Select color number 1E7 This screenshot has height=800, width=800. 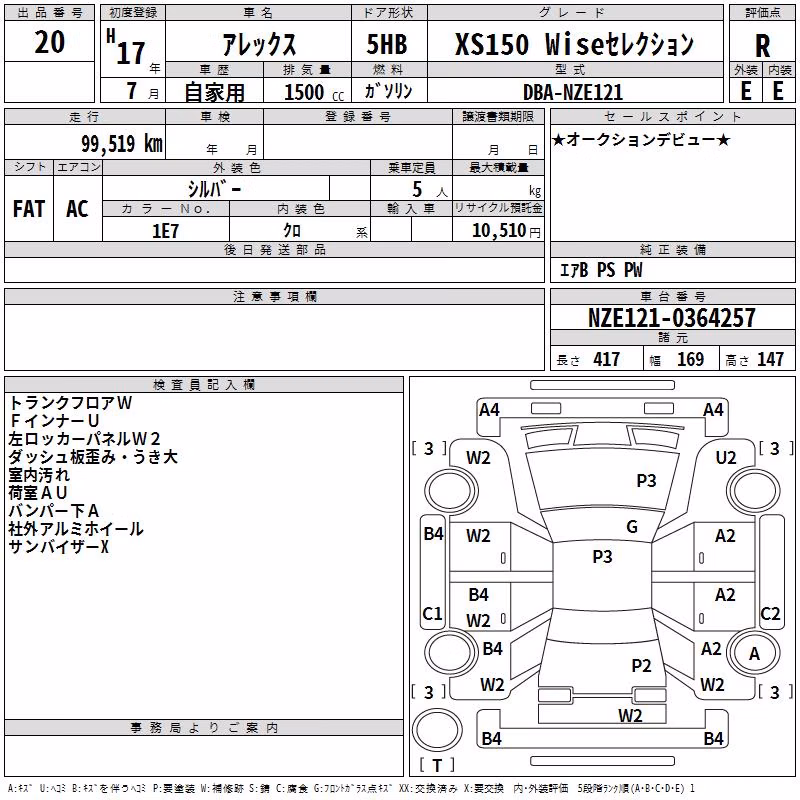tap(165, 231)
